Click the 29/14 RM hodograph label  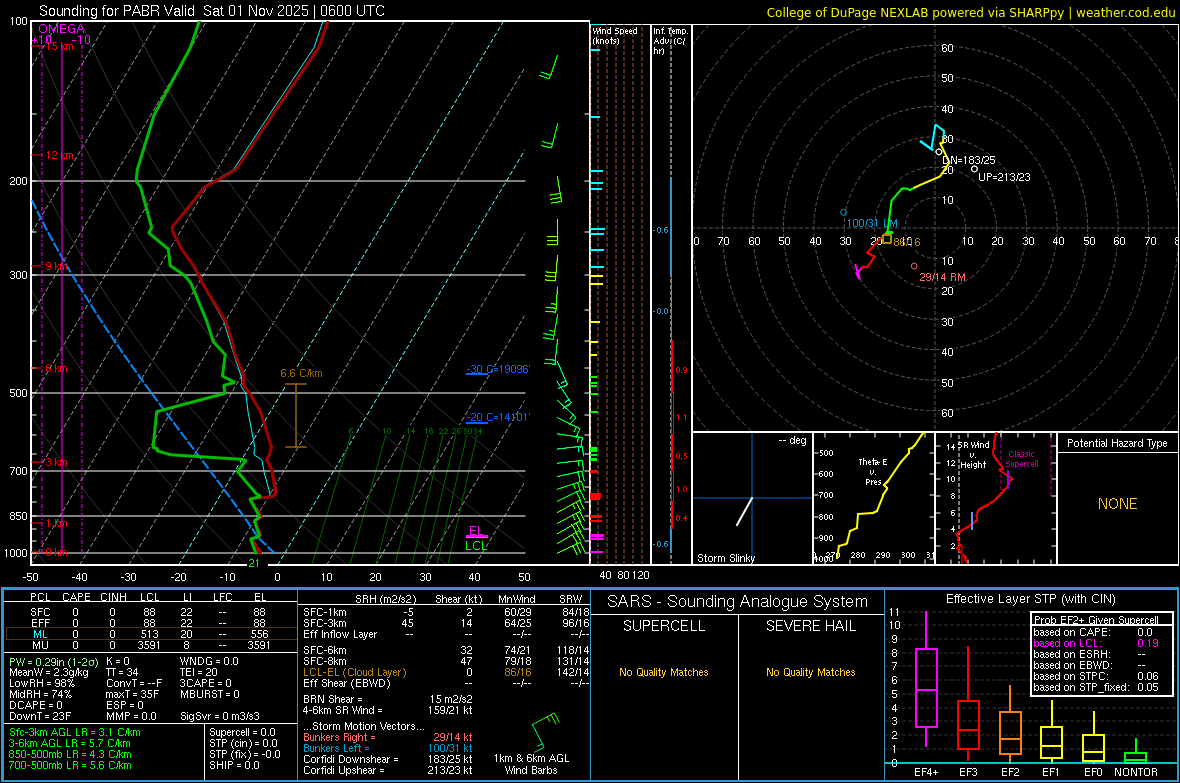[942, 277]
